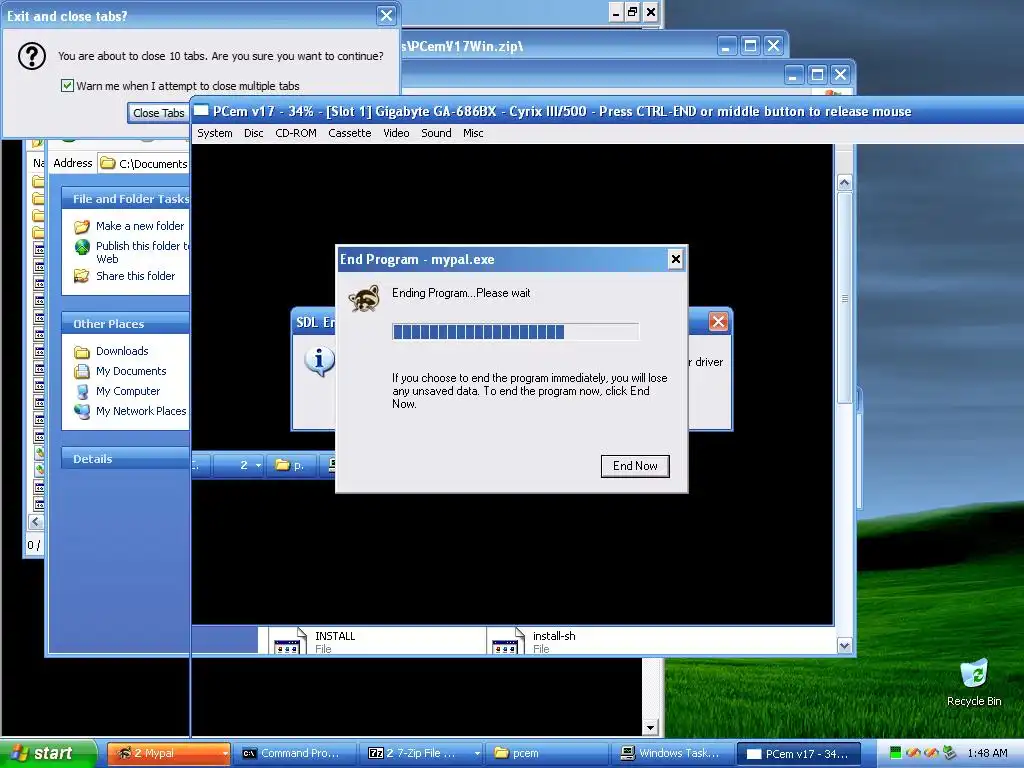
Task: Open My Network Places link
Action: [x=141, y=411]
